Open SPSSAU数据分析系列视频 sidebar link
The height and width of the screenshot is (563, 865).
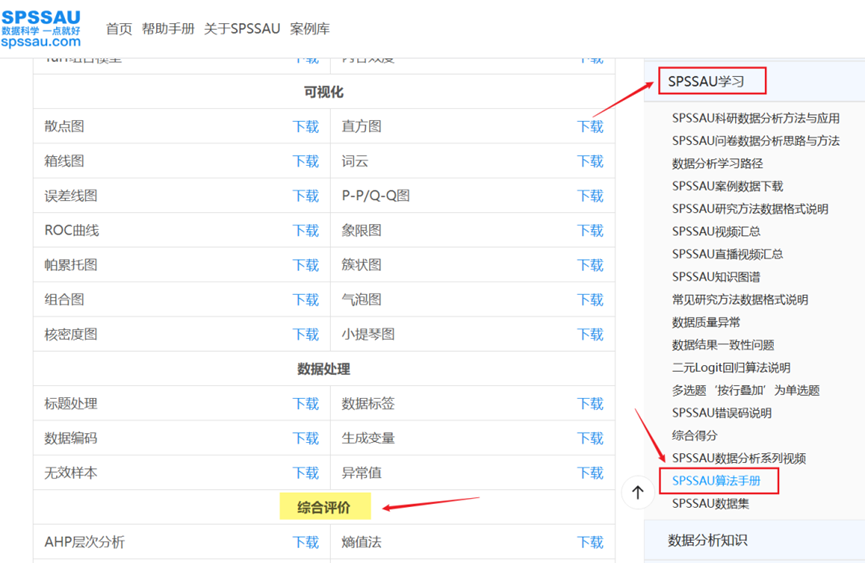tap(739, 458)
